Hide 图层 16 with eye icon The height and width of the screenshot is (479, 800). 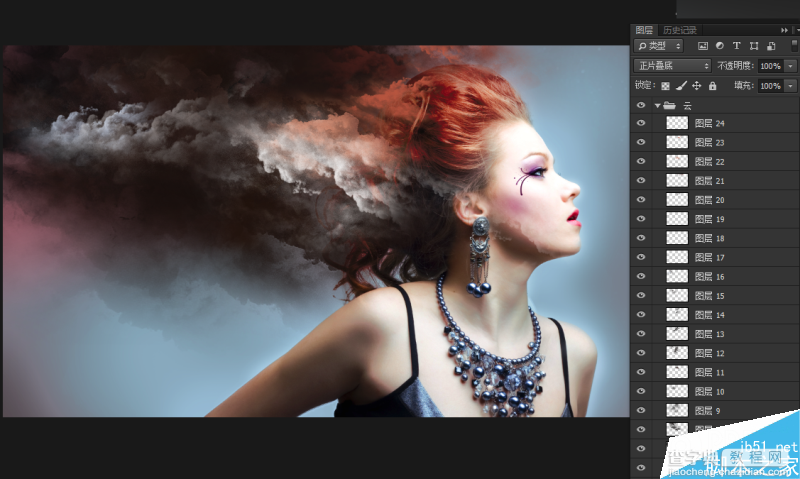coord(641,276)
